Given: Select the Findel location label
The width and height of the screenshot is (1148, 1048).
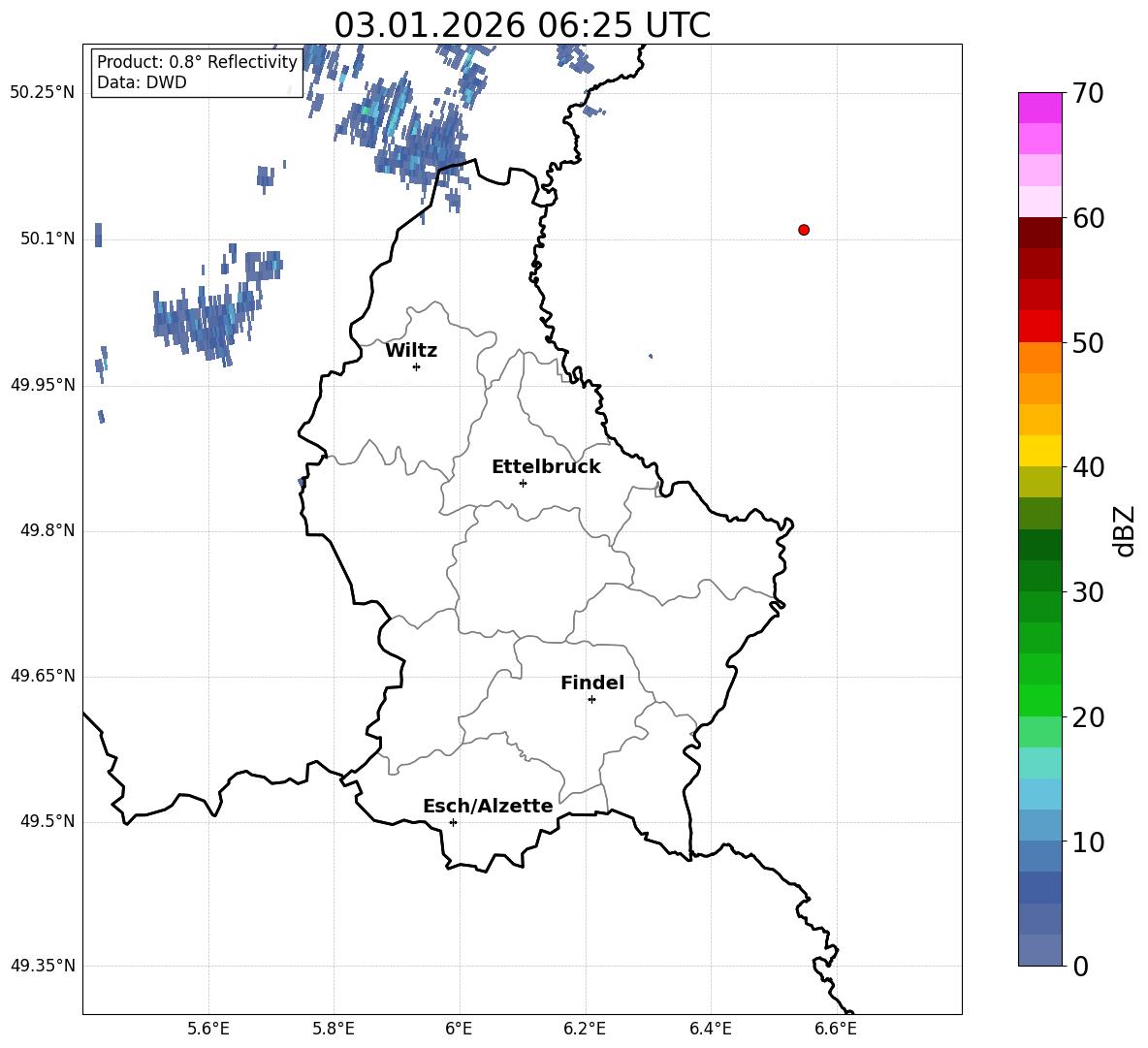Looking at the screenshot, I should [x=592, y=683].
